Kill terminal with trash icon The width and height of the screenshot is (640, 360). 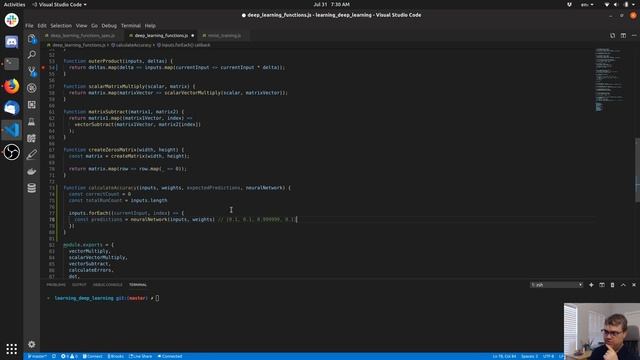coord(612,285)
